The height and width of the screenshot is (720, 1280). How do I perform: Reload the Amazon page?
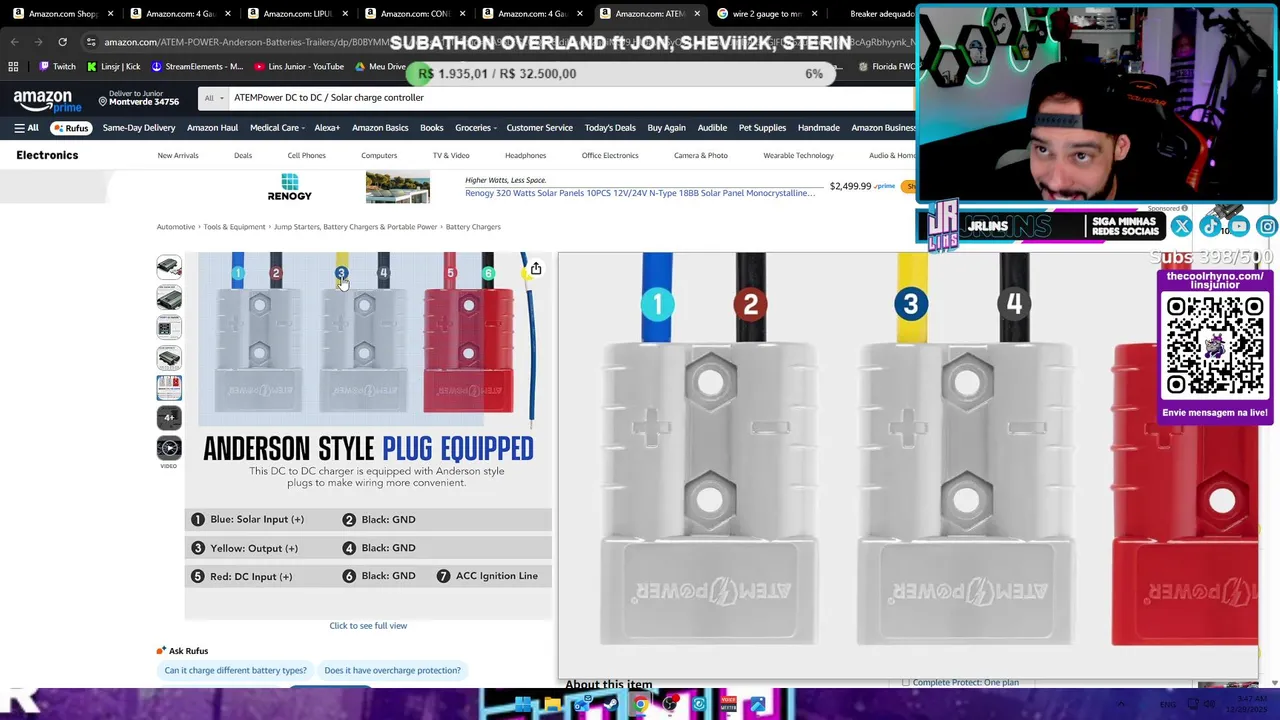click(62, 42)
